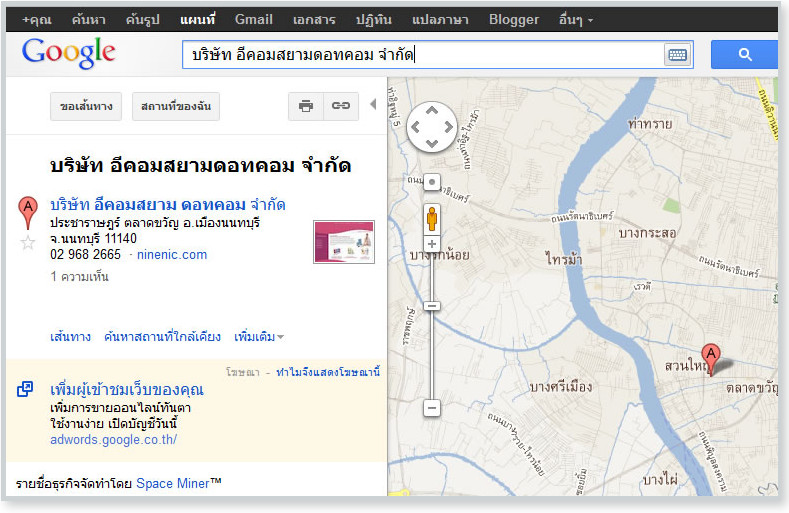Image resolution: width=789 pixels, height=513 pixels.
Task: Open ปฏิทิน in top bar
Action: tap(373, 20)
